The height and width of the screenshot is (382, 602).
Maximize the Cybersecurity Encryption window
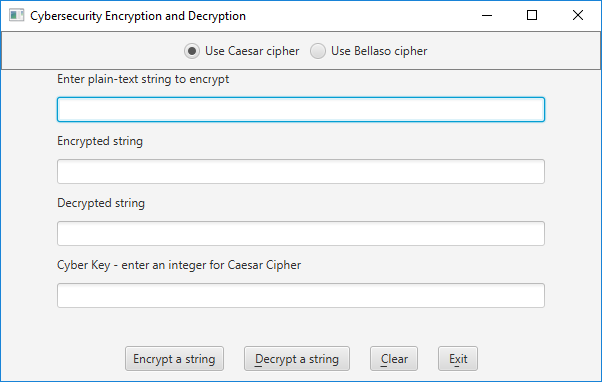click(532, 15)
